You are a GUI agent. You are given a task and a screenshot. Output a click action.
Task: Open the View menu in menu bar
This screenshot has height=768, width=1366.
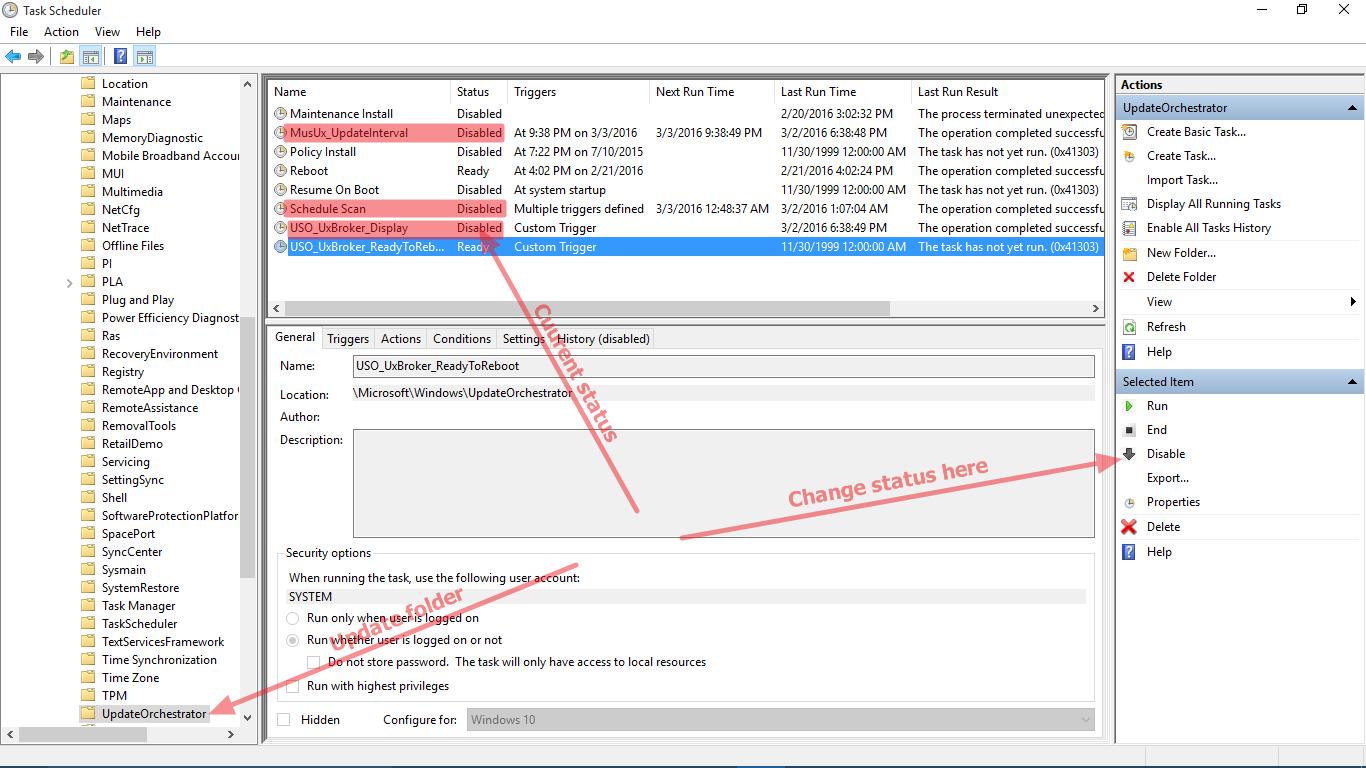pos(108,32)
